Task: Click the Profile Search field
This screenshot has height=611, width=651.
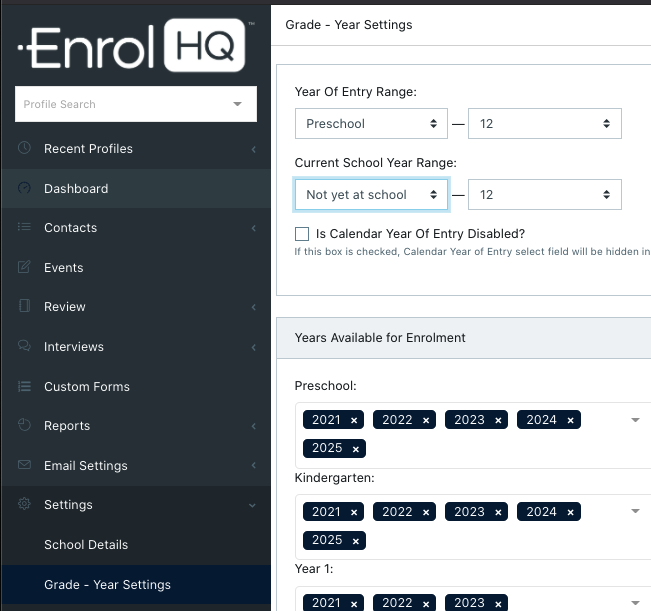Action: (125, 104)
